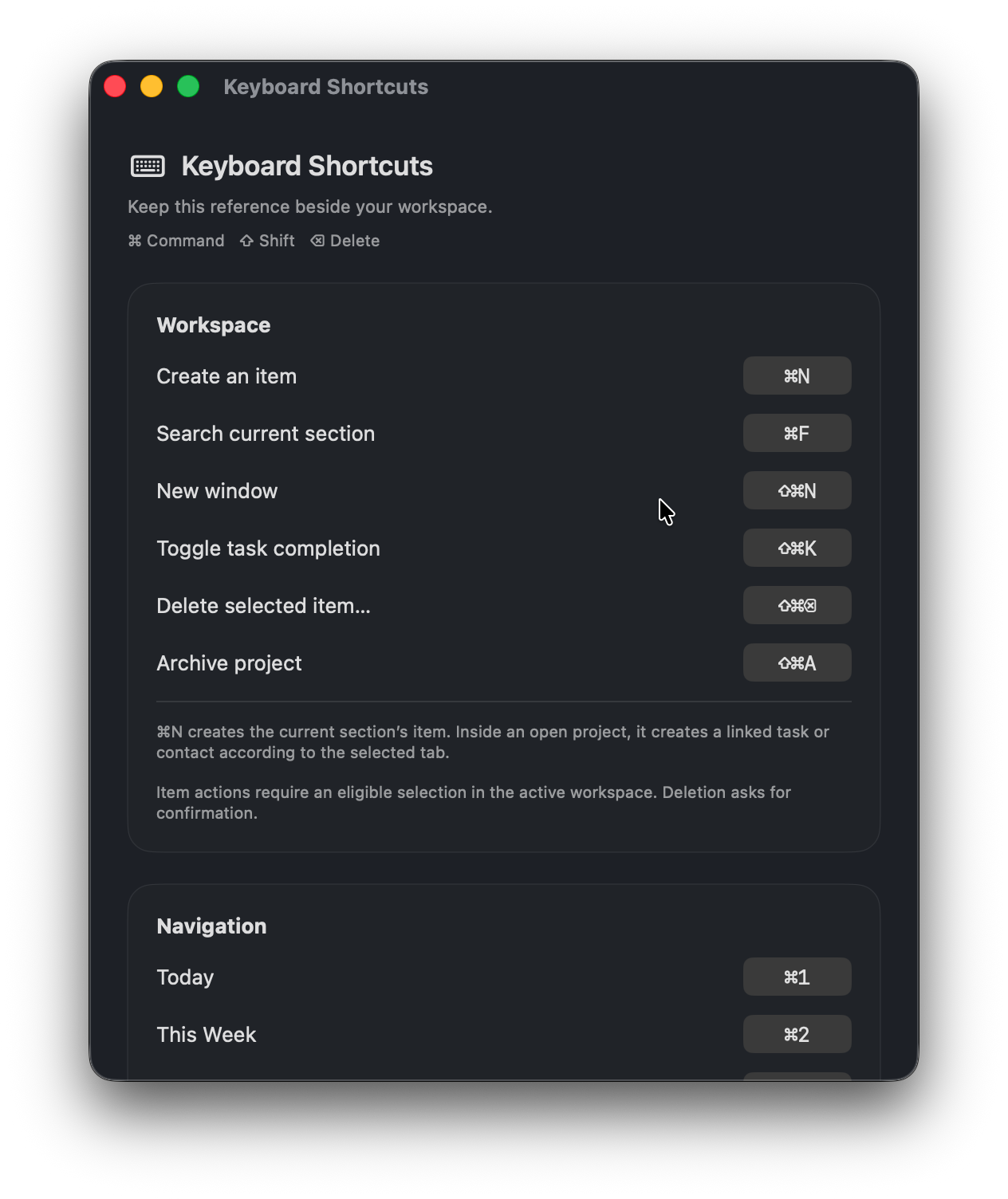Viewport: 1008px width, 1199px height.
Task: Click the Command symbol legend icon
Action: coord(135,241)
